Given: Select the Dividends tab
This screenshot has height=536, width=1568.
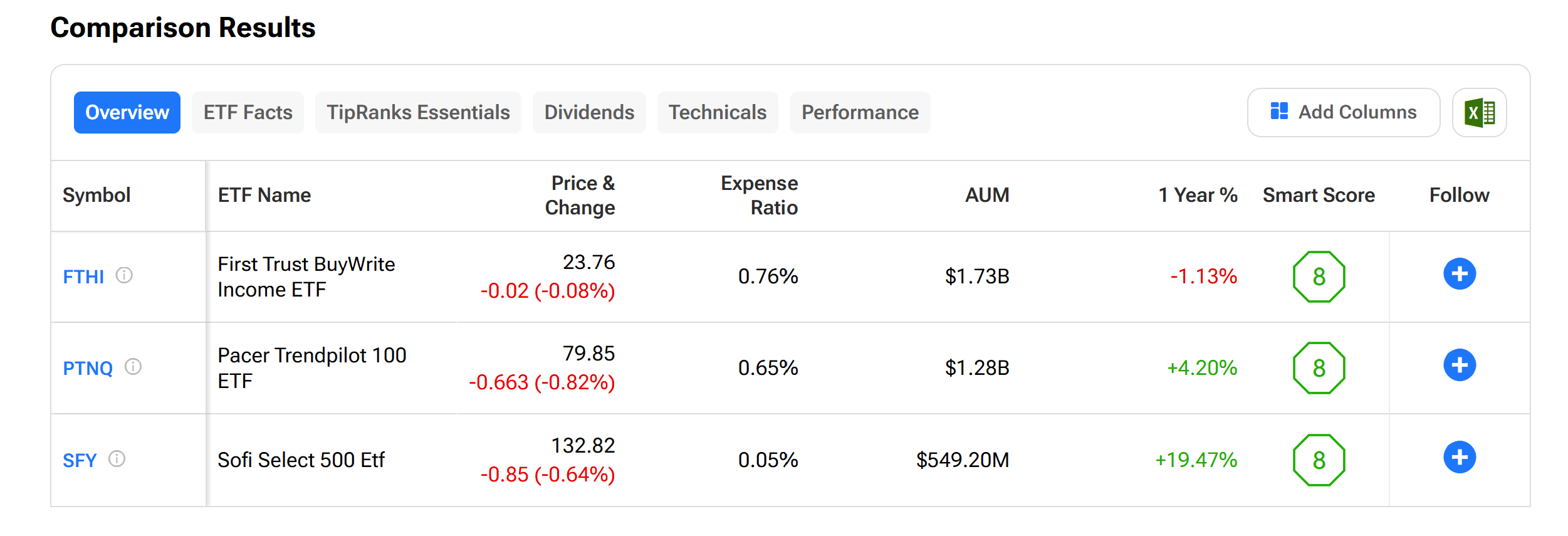Looking at the screenshot, I should (589, 113).
